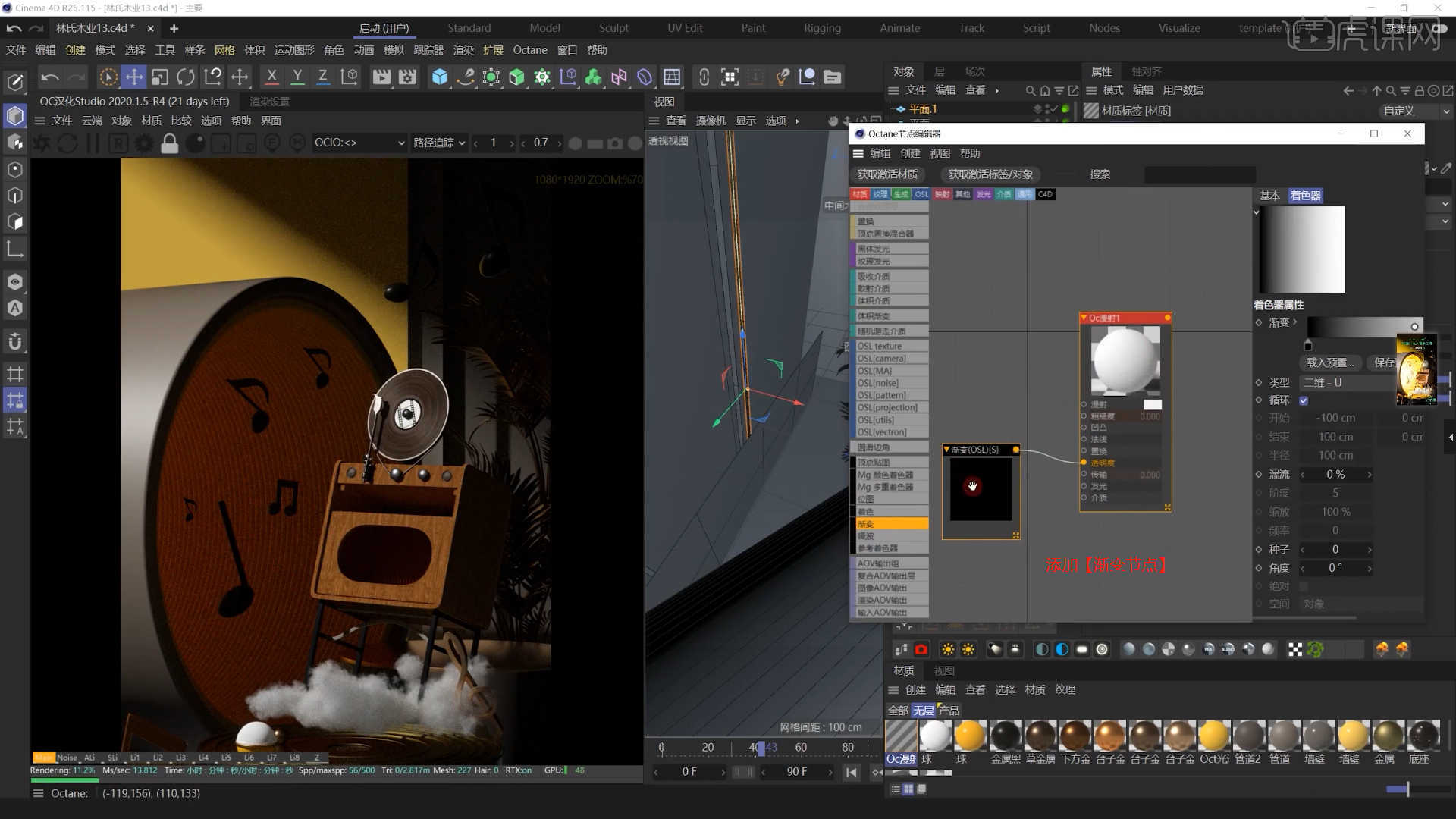Click the magnet snap icon in left palette
Image resolution: width=1456 pixels, height=819 pixels.
tap(15, 342)
